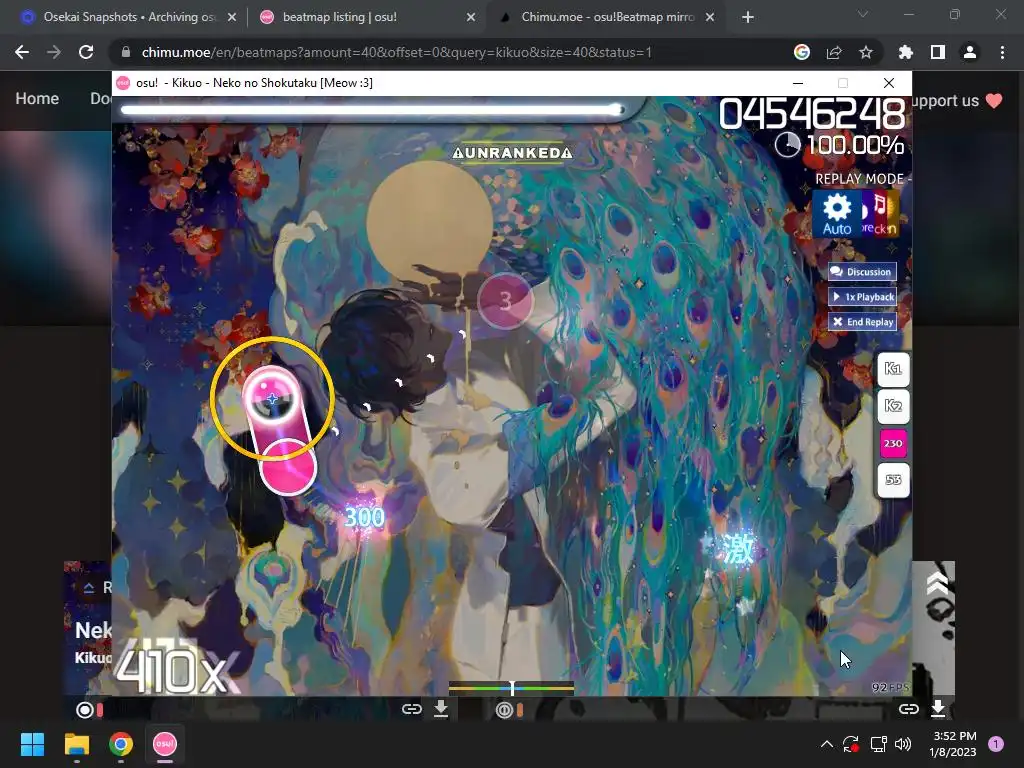The image size is (1024, 768).
Task: Go forward in the browser
Action: 54,52
